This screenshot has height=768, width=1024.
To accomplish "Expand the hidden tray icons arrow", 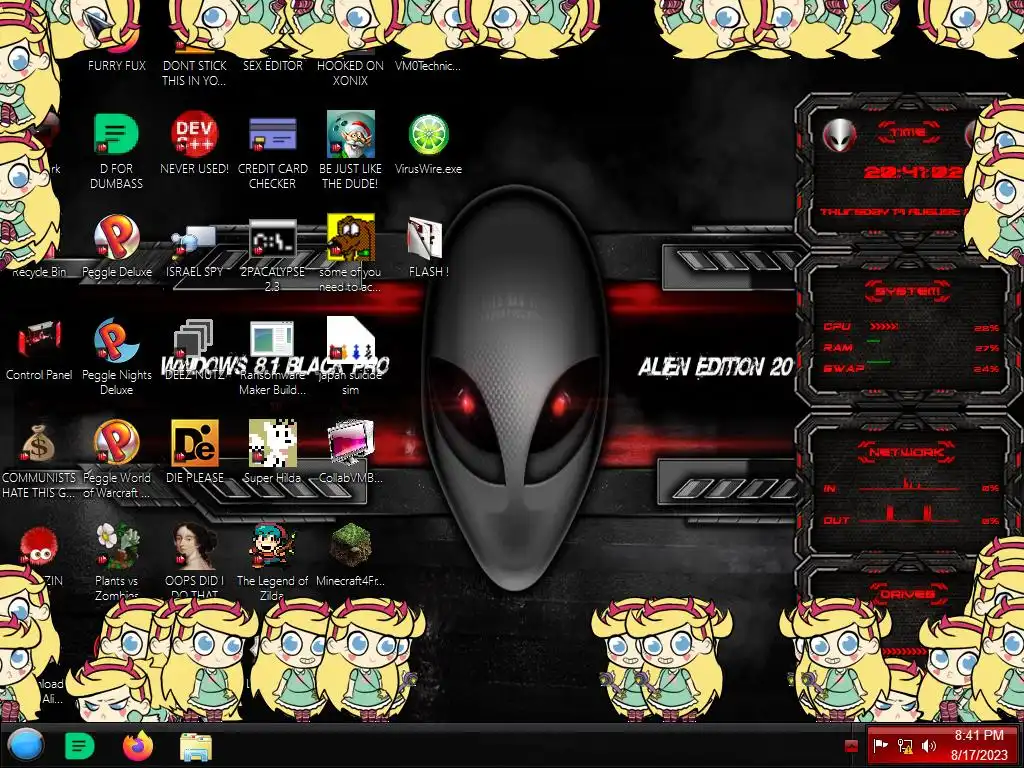I will [x=851, y=746].
